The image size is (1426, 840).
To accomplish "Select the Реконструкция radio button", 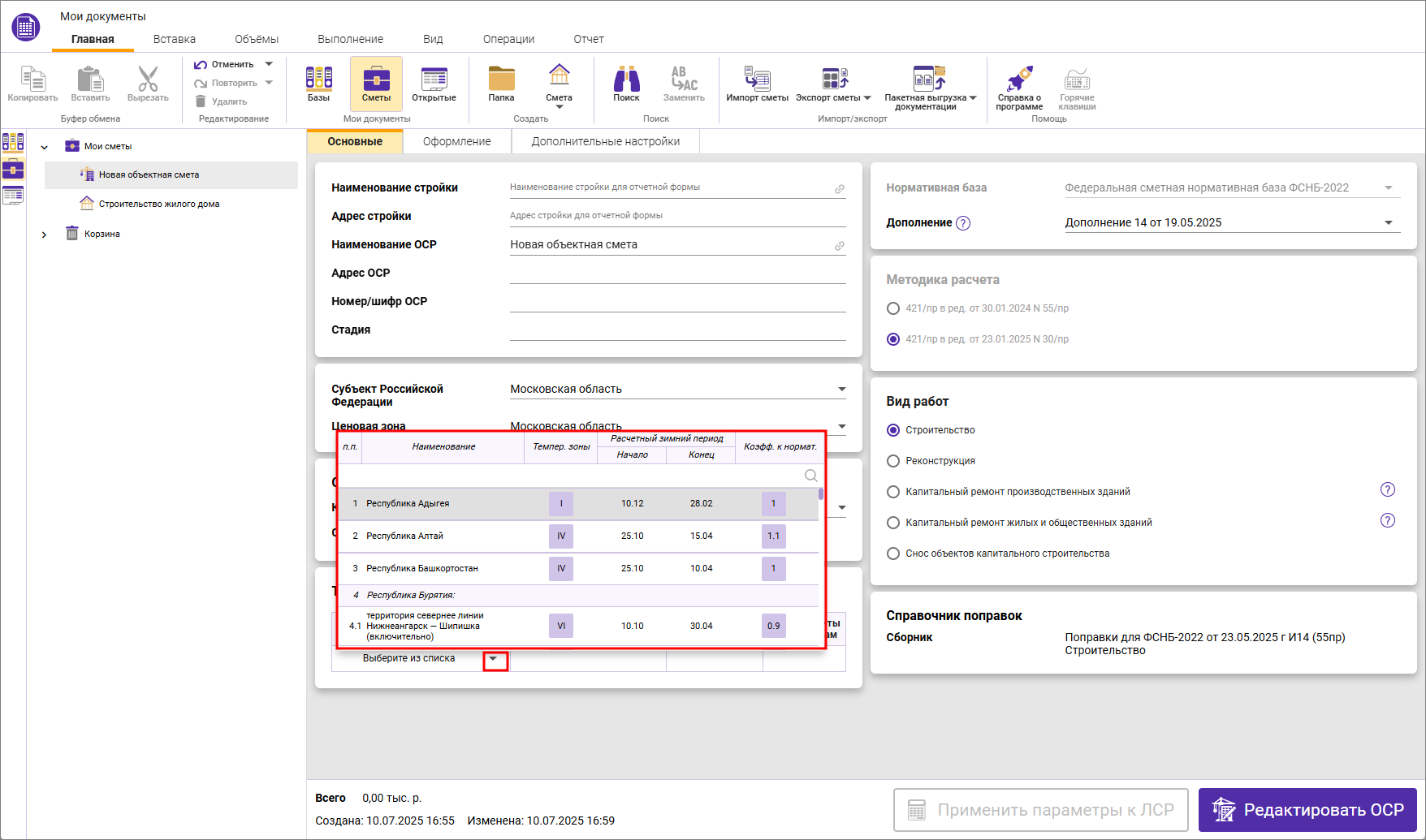I will [x=893, y=461].
